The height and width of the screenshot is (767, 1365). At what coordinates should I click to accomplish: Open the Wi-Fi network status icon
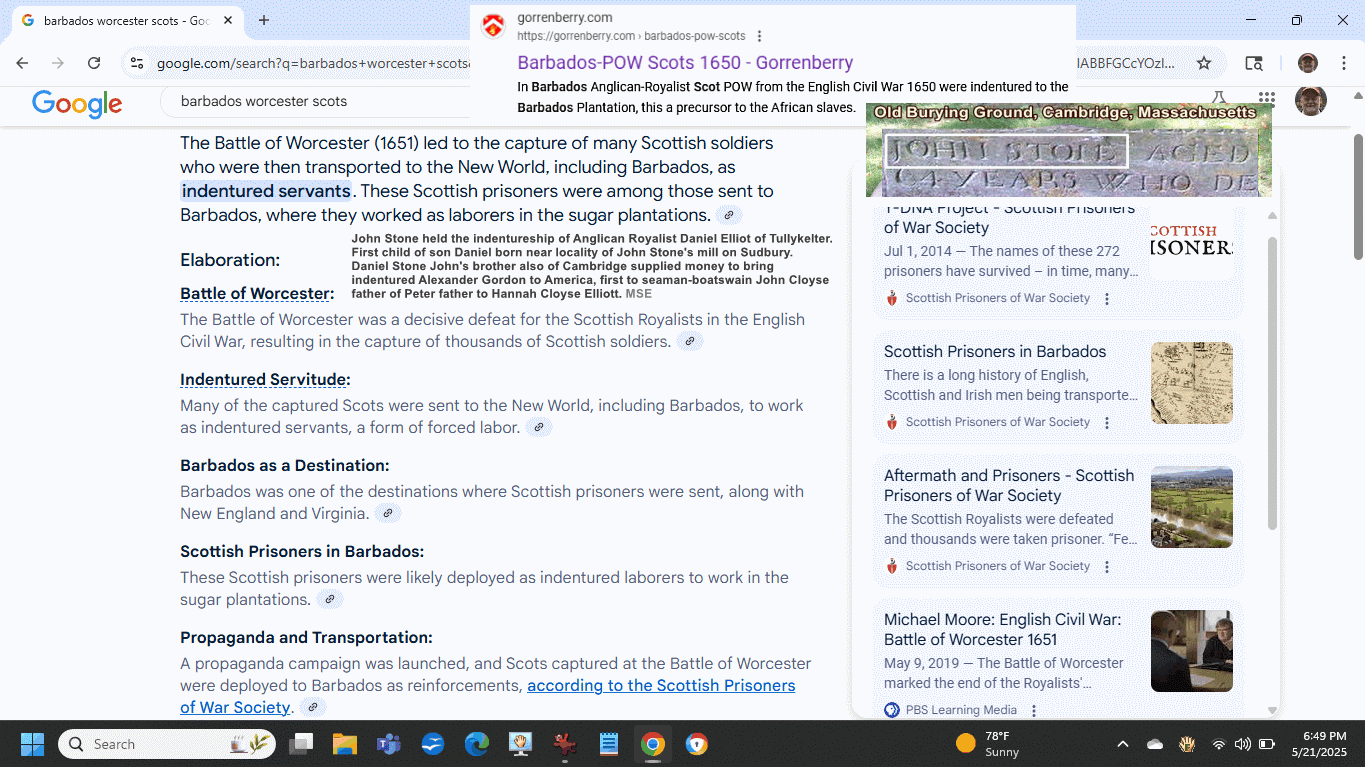(1218, 744)
